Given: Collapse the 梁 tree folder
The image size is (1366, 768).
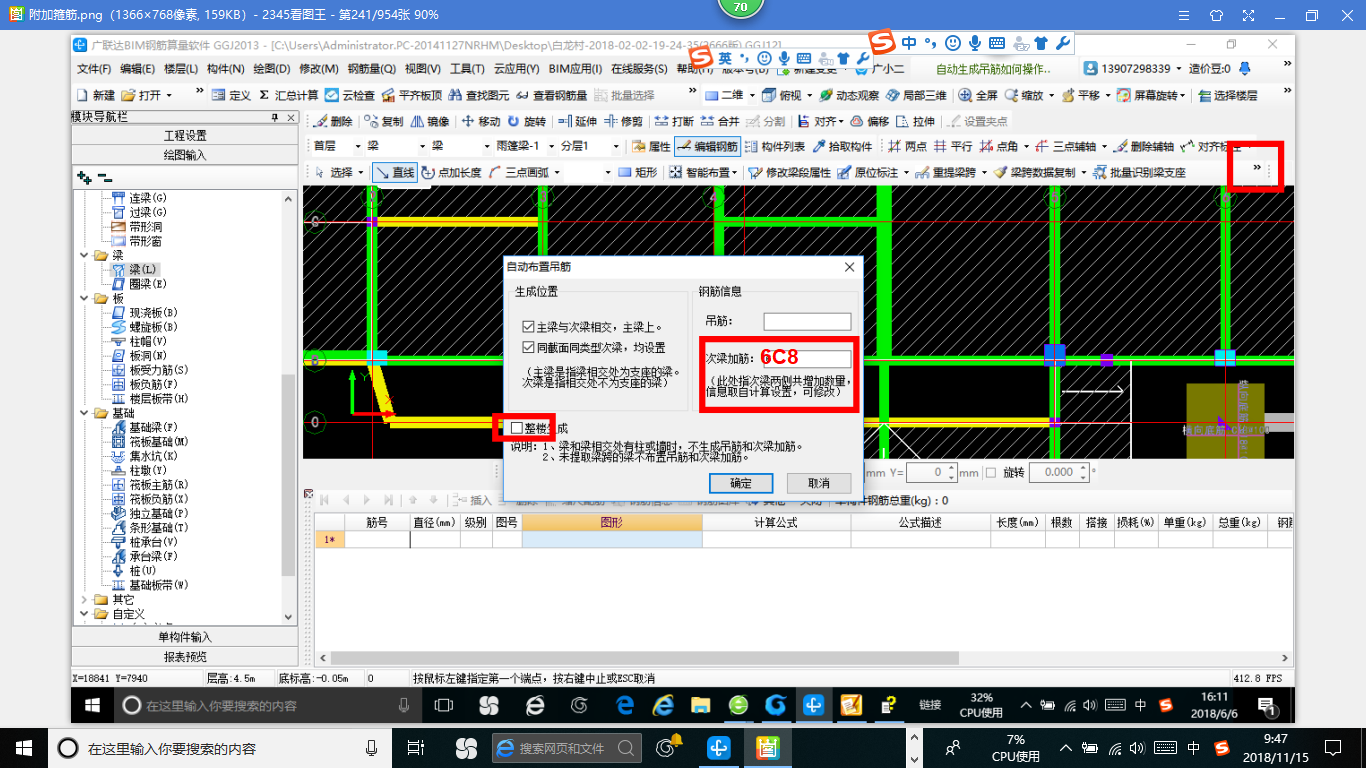Looking at the screenshot, I should pyautogui.click(x=85, y=255).
